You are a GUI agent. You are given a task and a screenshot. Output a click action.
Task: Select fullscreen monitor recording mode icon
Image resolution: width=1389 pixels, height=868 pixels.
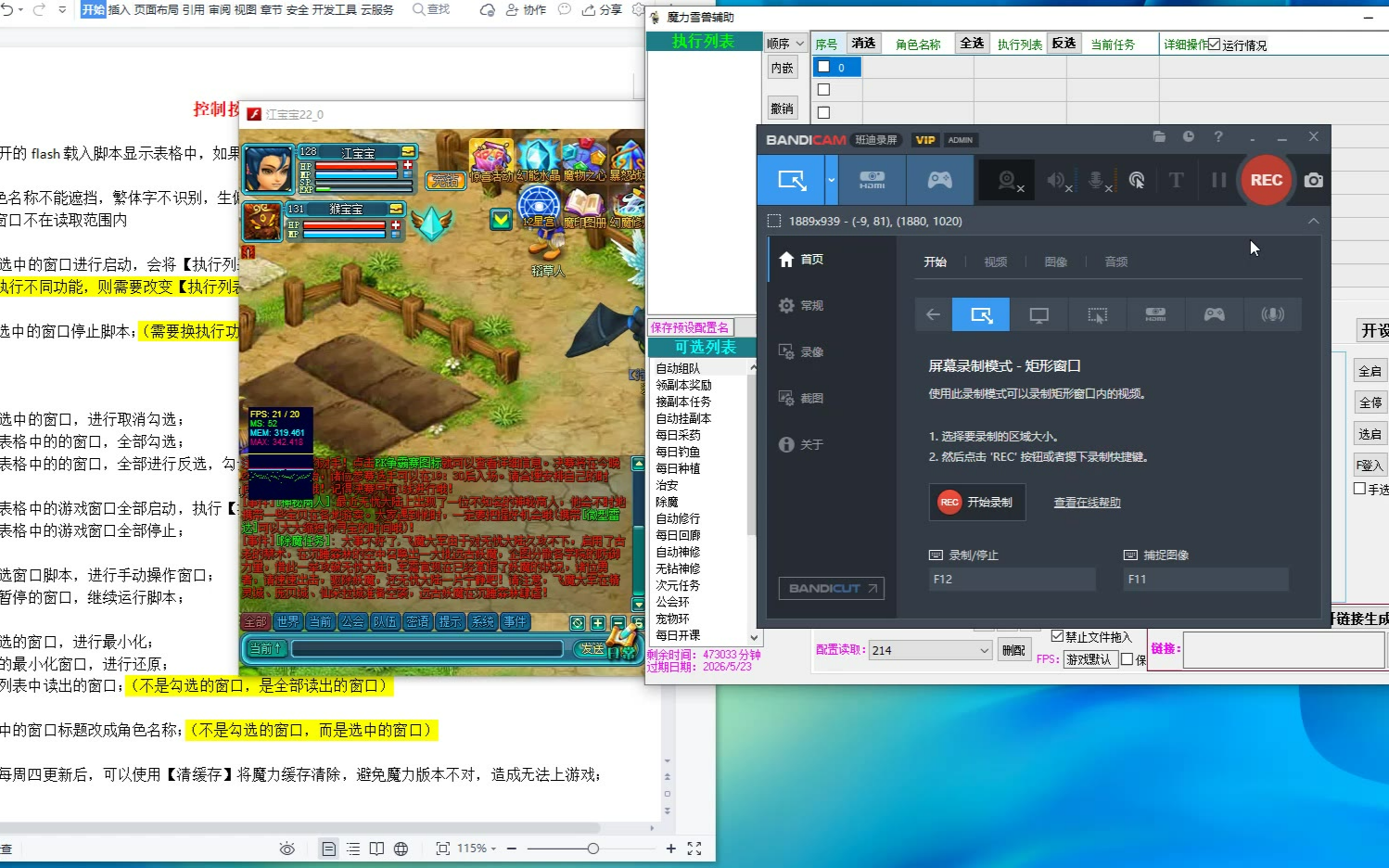click(1039, 315)
